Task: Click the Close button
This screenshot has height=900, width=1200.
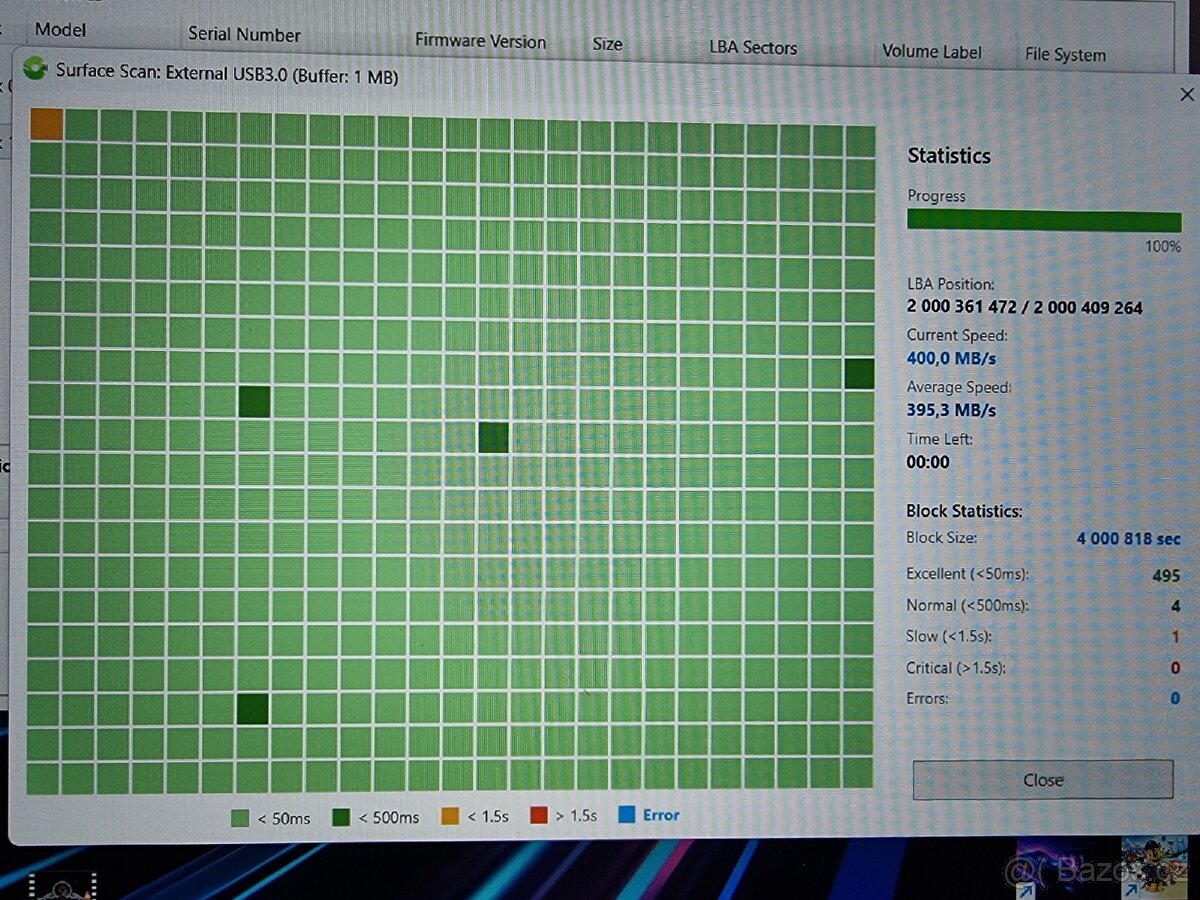Action: pyautogui.click(x=1043, y=780)
